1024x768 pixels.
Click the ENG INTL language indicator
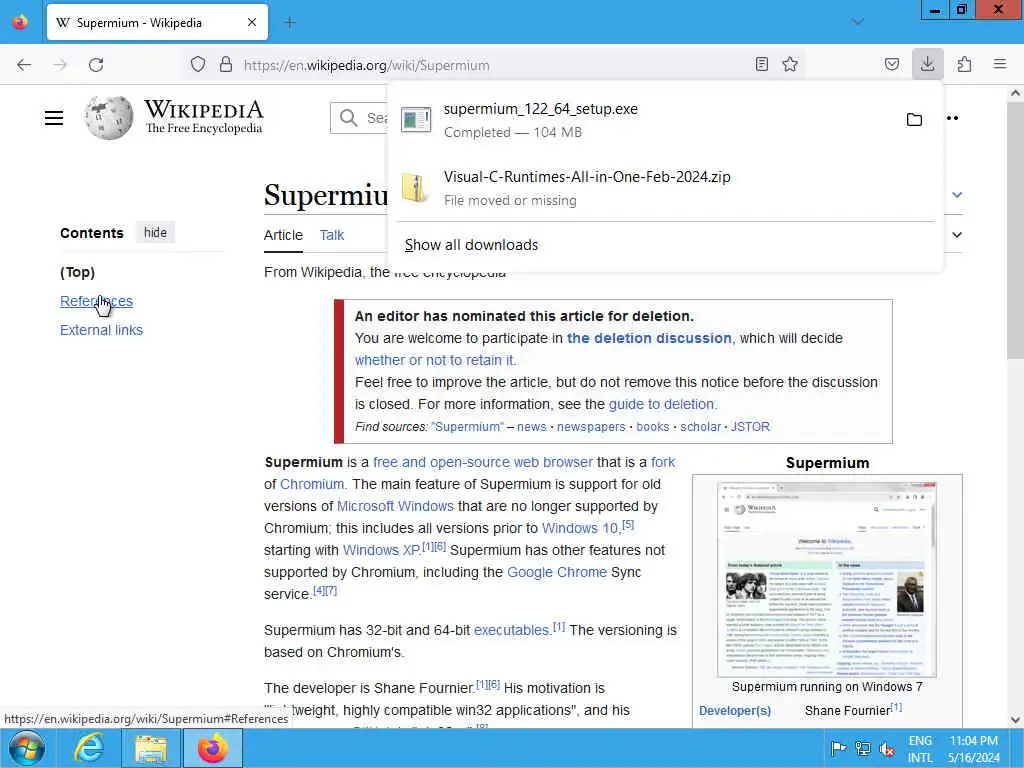coord(920,749)
